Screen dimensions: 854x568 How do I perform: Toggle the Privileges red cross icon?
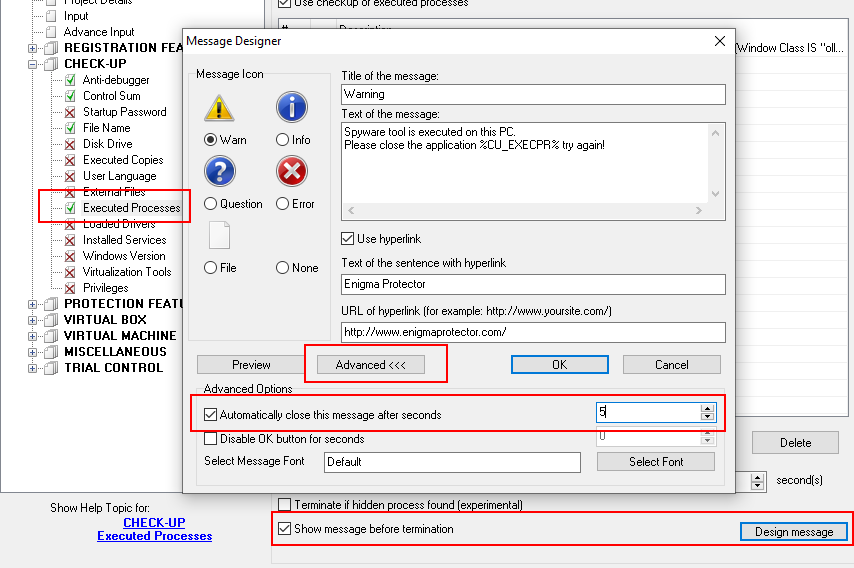(x=70, y=288)
